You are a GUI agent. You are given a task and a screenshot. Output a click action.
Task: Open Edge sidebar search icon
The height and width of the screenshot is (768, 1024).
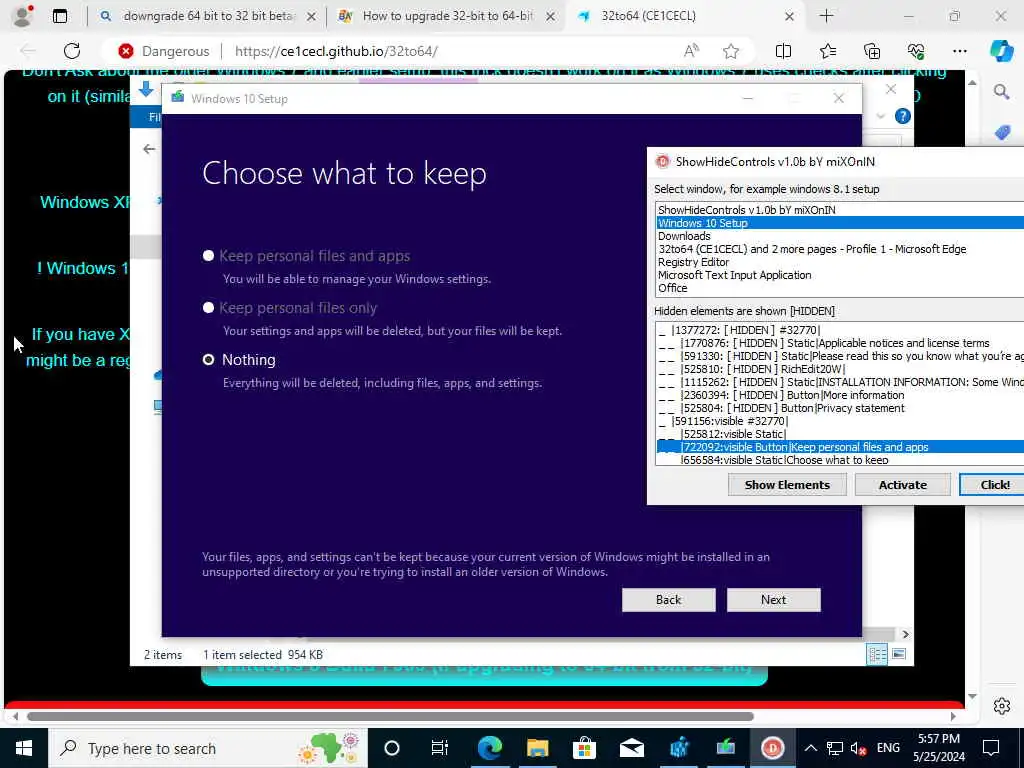click(1002, 92)
